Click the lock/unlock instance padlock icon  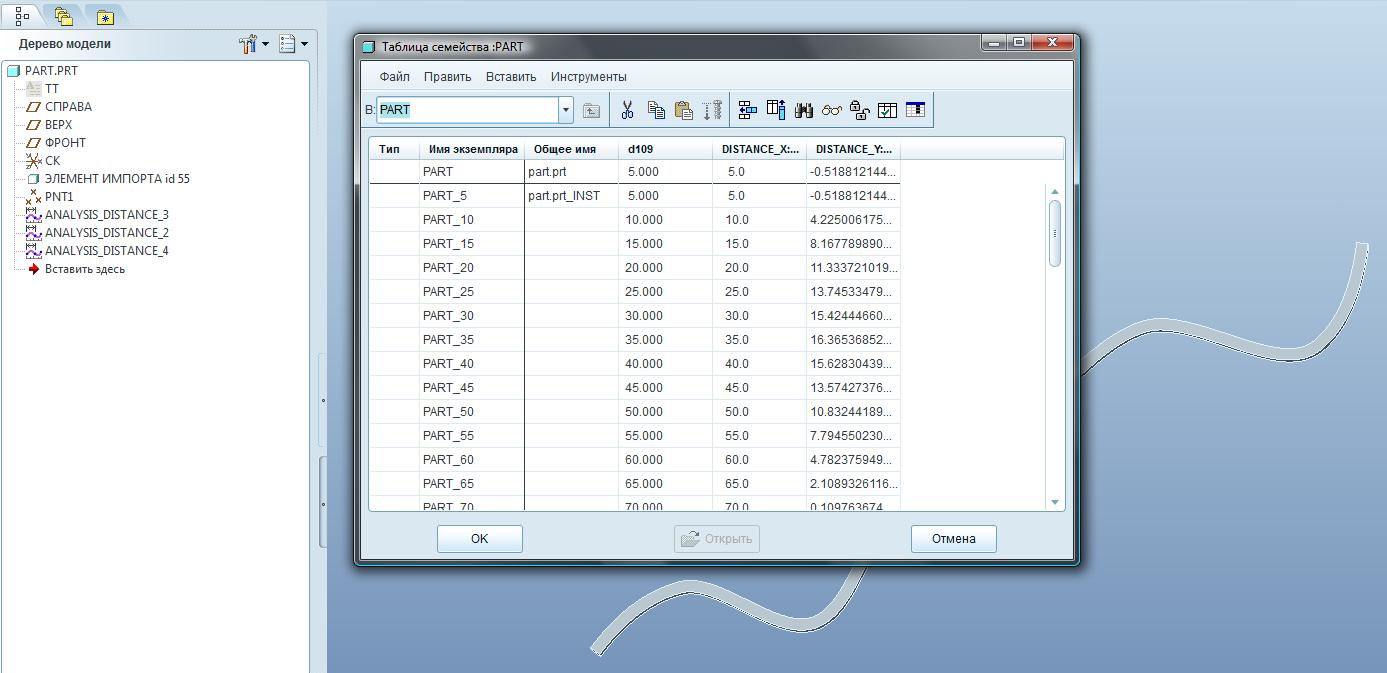(x=859, y=110)
